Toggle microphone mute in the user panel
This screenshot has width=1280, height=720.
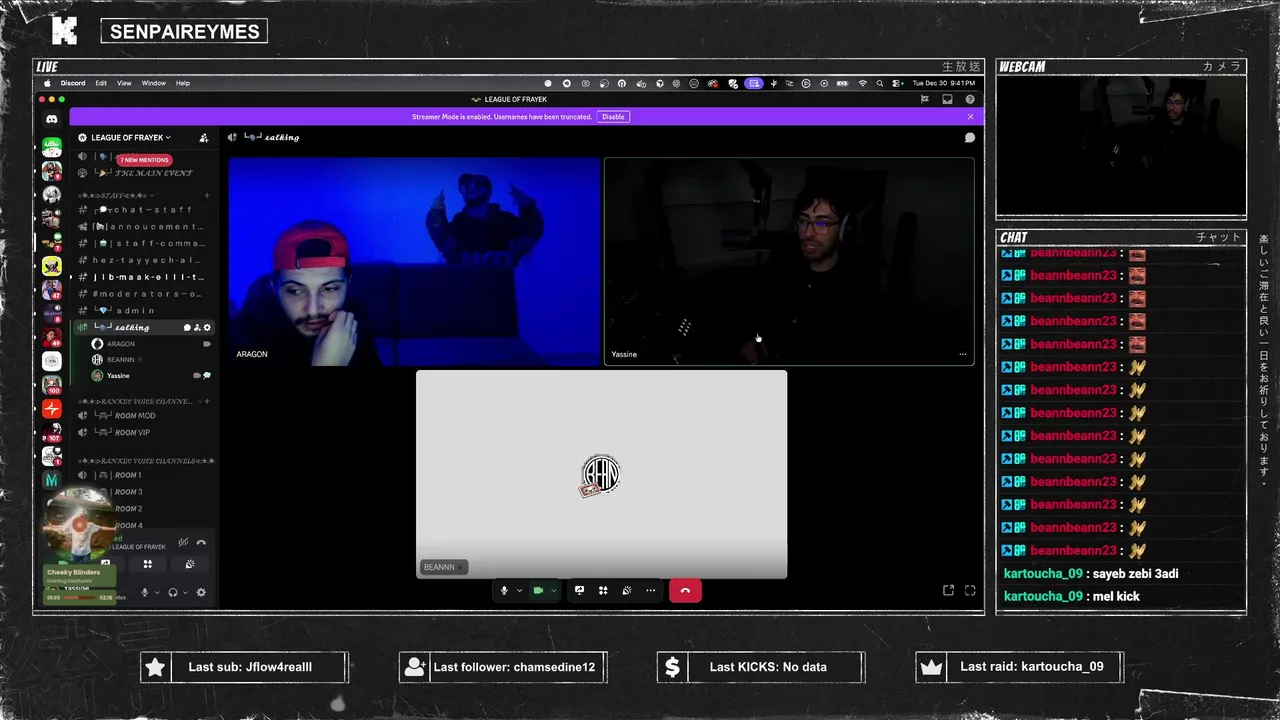144,593
